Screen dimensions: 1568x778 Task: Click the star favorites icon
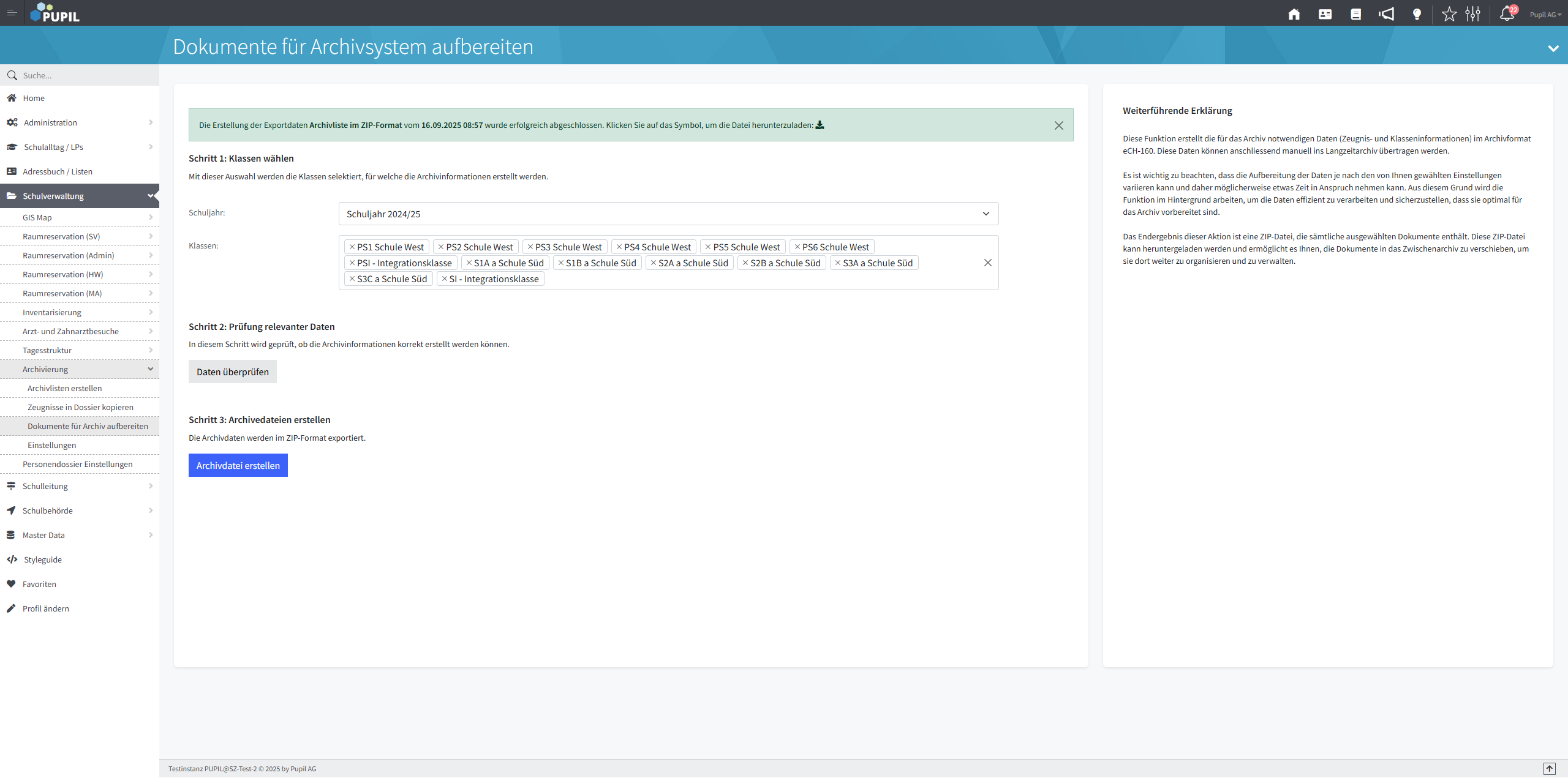1449,14
